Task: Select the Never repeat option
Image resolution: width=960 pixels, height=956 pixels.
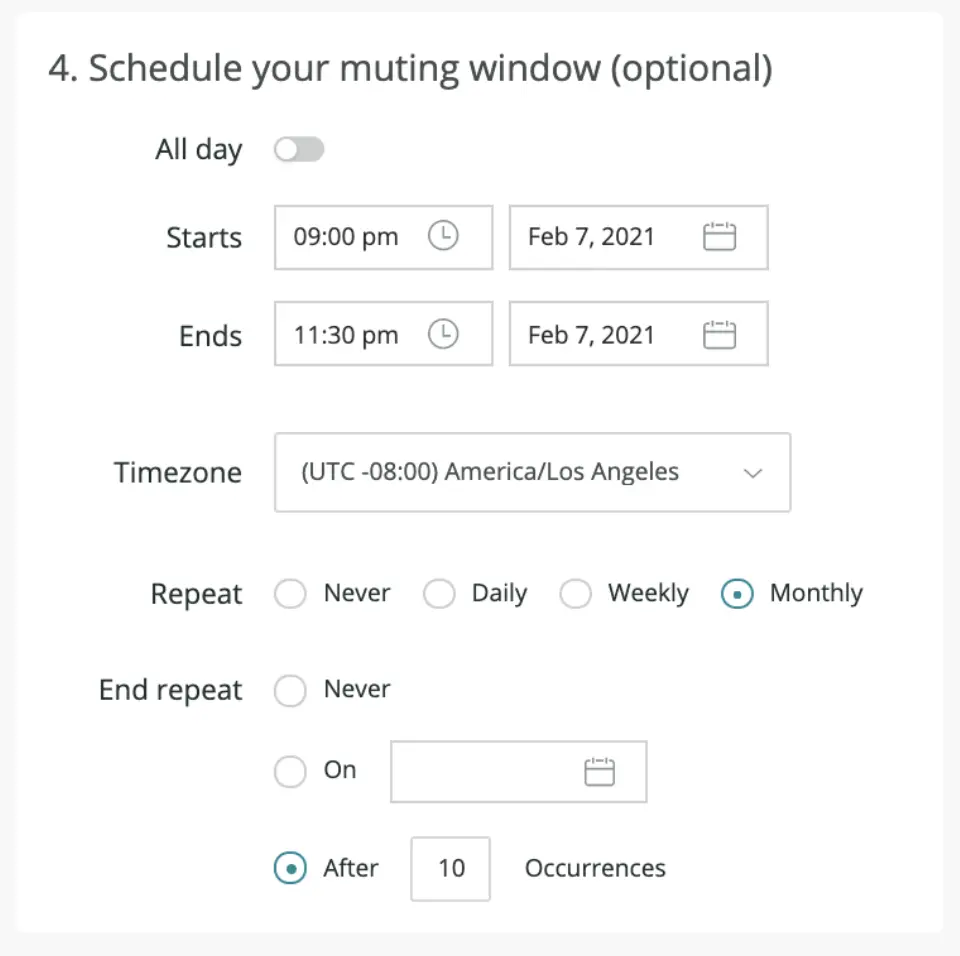Action: (290, 593)
